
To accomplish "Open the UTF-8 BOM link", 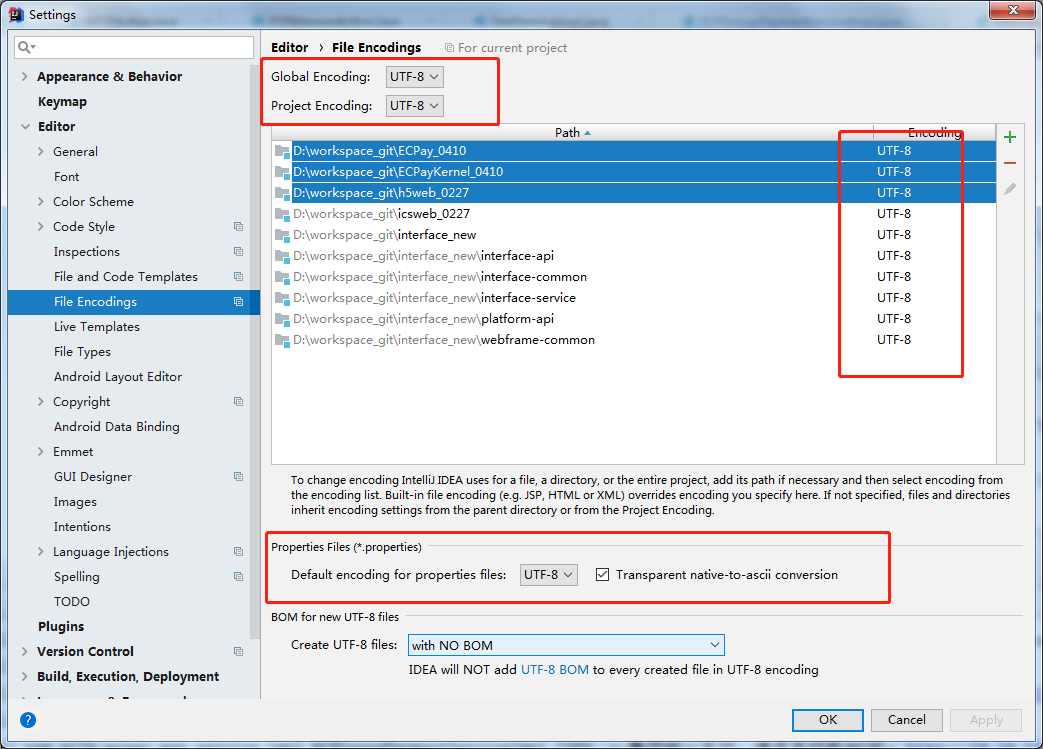I will [x=554, y=670].
